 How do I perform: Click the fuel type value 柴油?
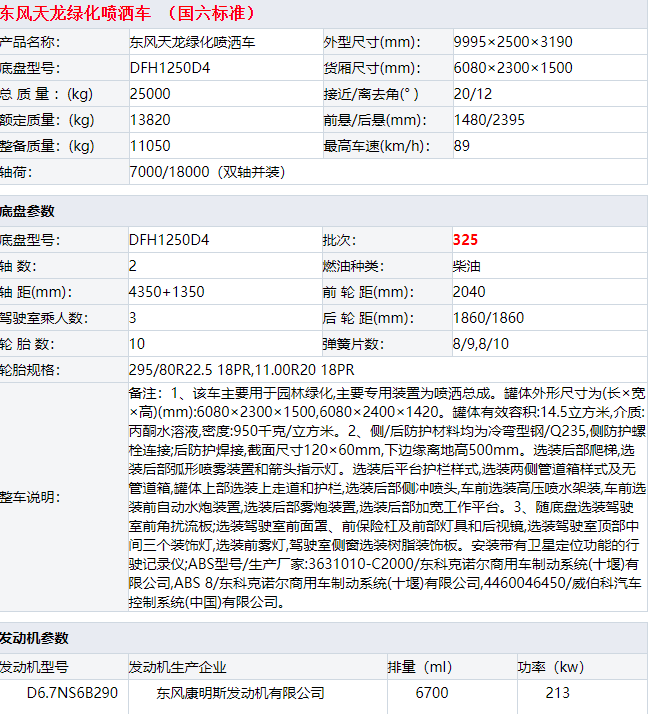(x=467, y=267)
